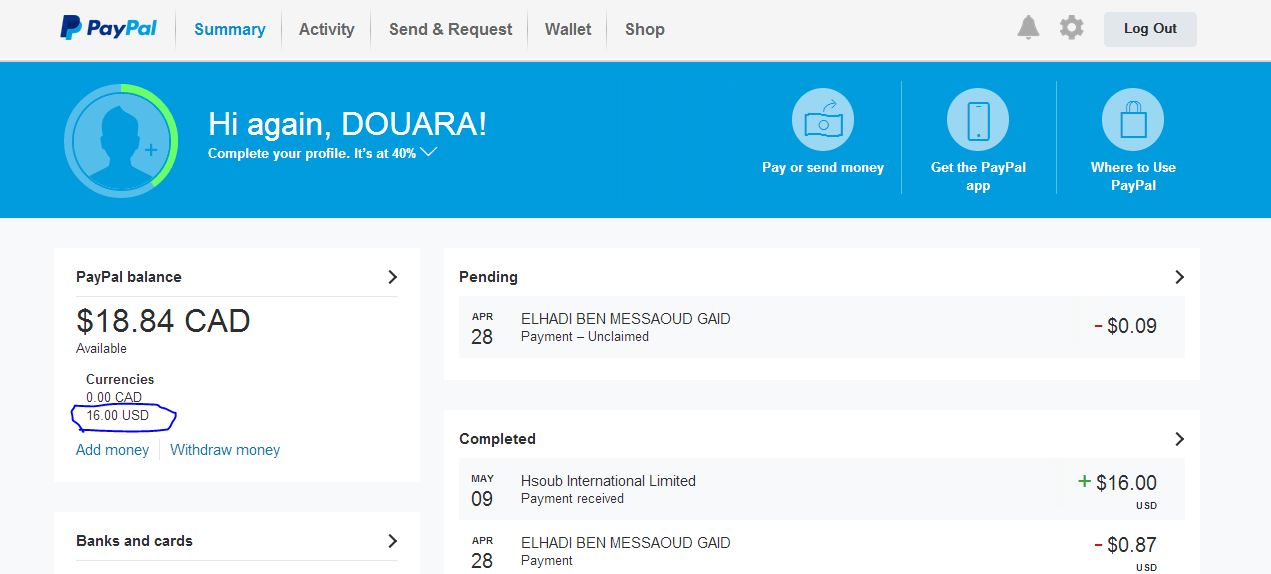Go to the Activity tab
This screenshot has width=1271, height=574.
pos(327,29)
